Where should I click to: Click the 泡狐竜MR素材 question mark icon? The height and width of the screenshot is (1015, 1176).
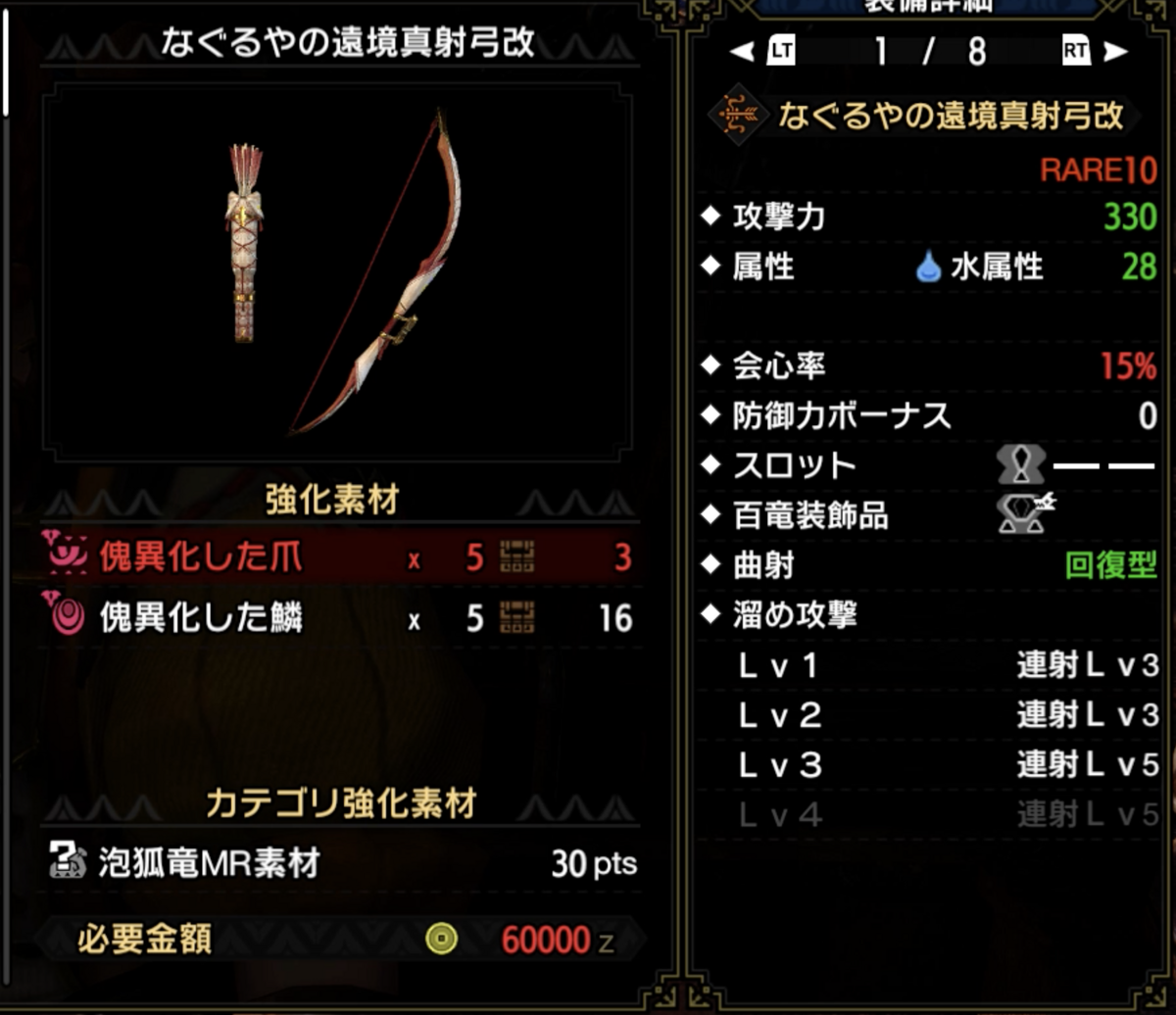[x=68, y=863]
